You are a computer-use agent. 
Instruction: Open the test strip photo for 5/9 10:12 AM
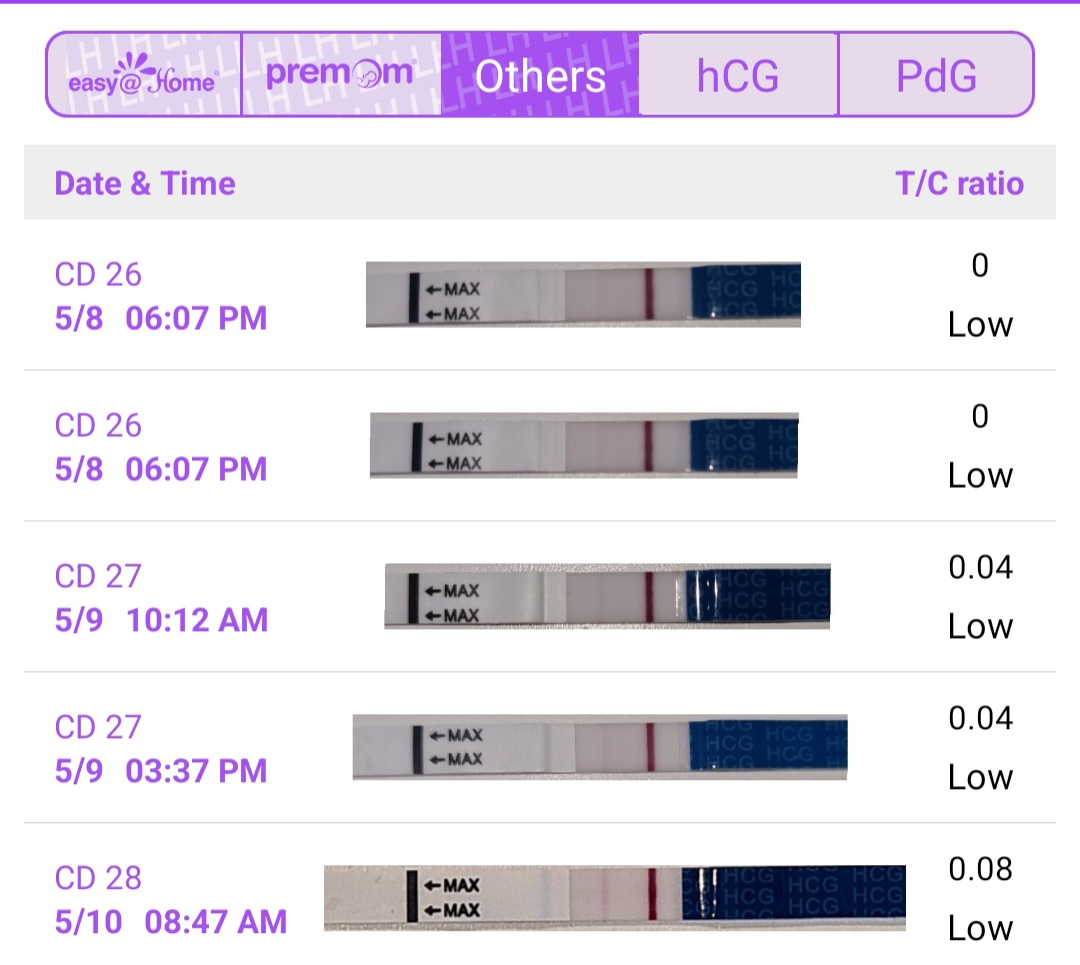(x=607, y=597)
